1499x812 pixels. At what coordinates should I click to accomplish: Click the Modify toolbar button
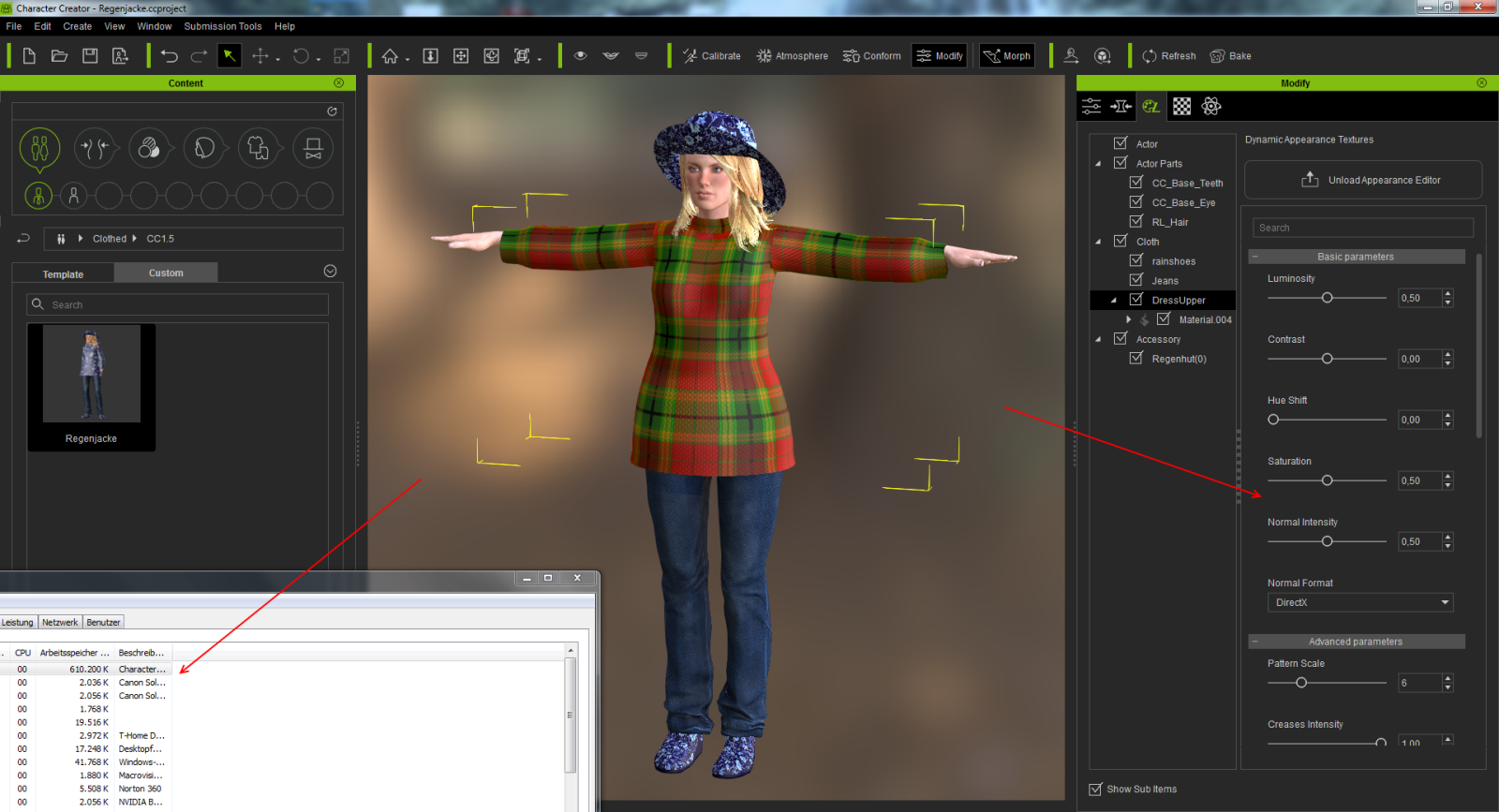[x=940, y=56]
